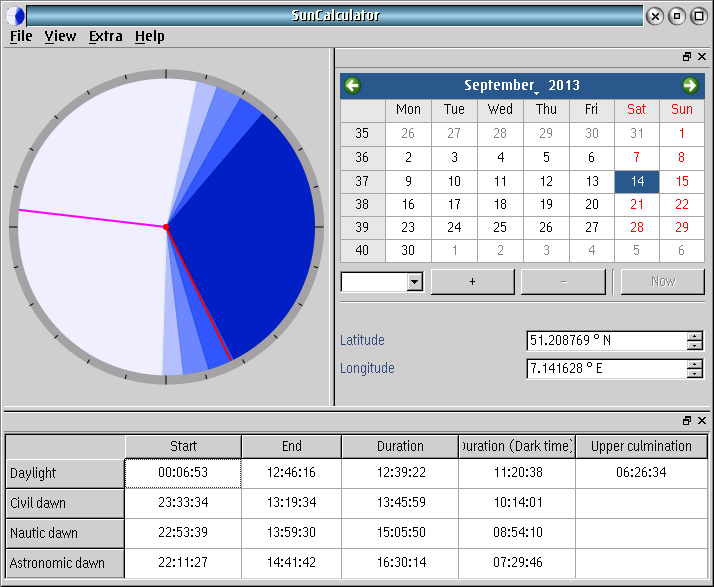
Task: Click the upper culmination cell 06:26:34
Action: [642, 473]
